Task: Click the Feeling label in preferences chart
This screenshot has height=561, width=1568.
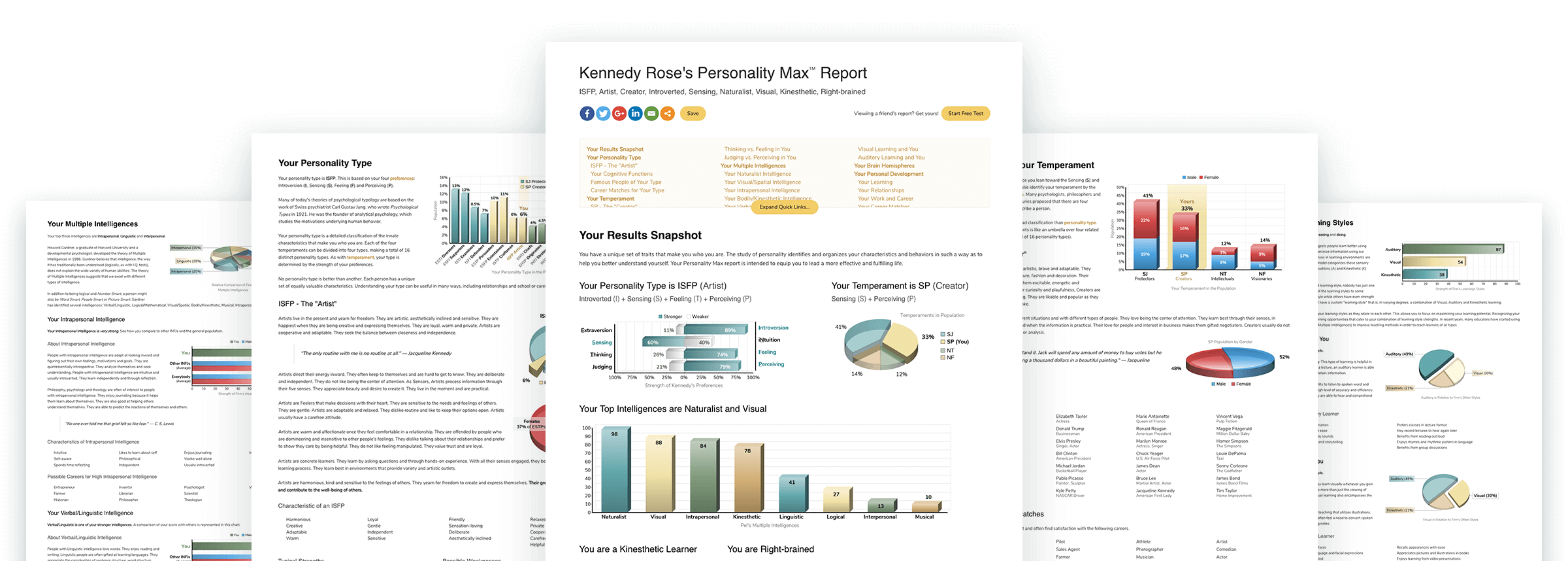Action: click(x=767, y=352)
